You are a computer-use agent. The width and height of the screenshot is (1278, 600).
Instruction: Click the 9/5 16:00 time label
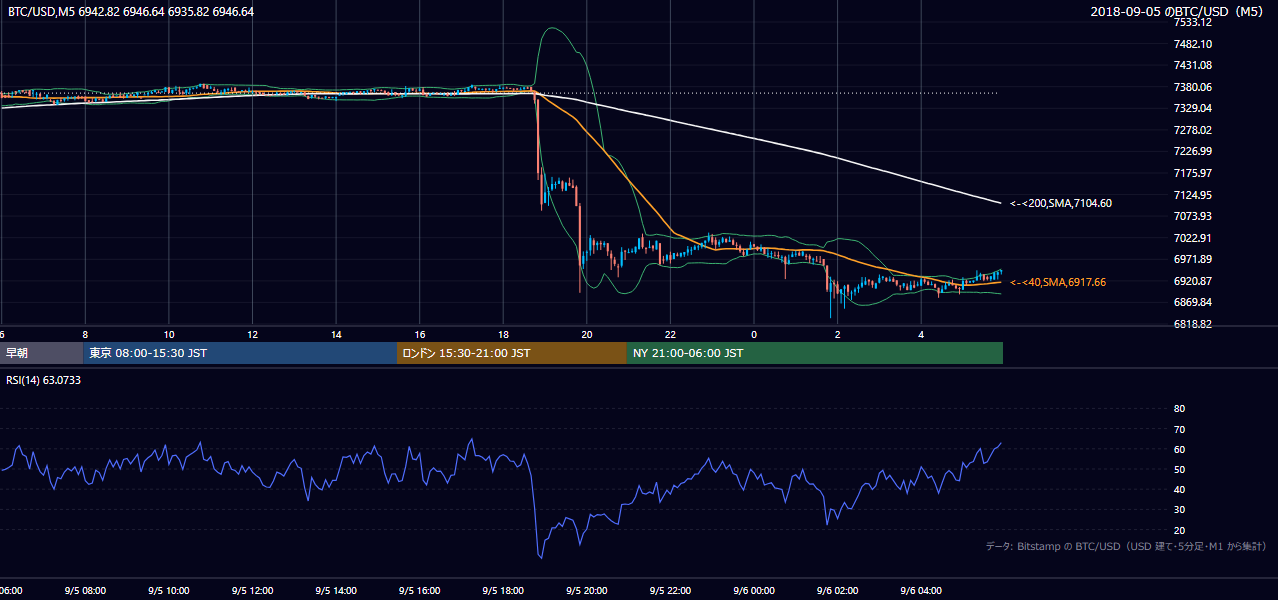[420, 591]
